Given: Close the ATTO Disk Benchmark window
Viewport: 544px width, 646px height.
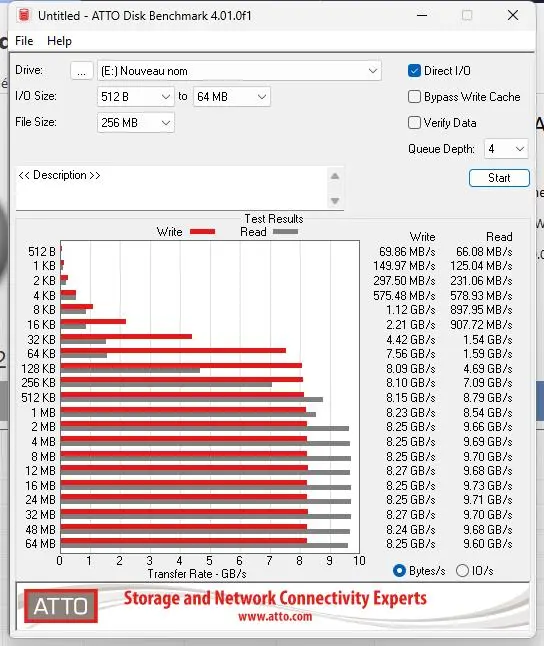Looking at the screenshot, I should click(513, 16).
